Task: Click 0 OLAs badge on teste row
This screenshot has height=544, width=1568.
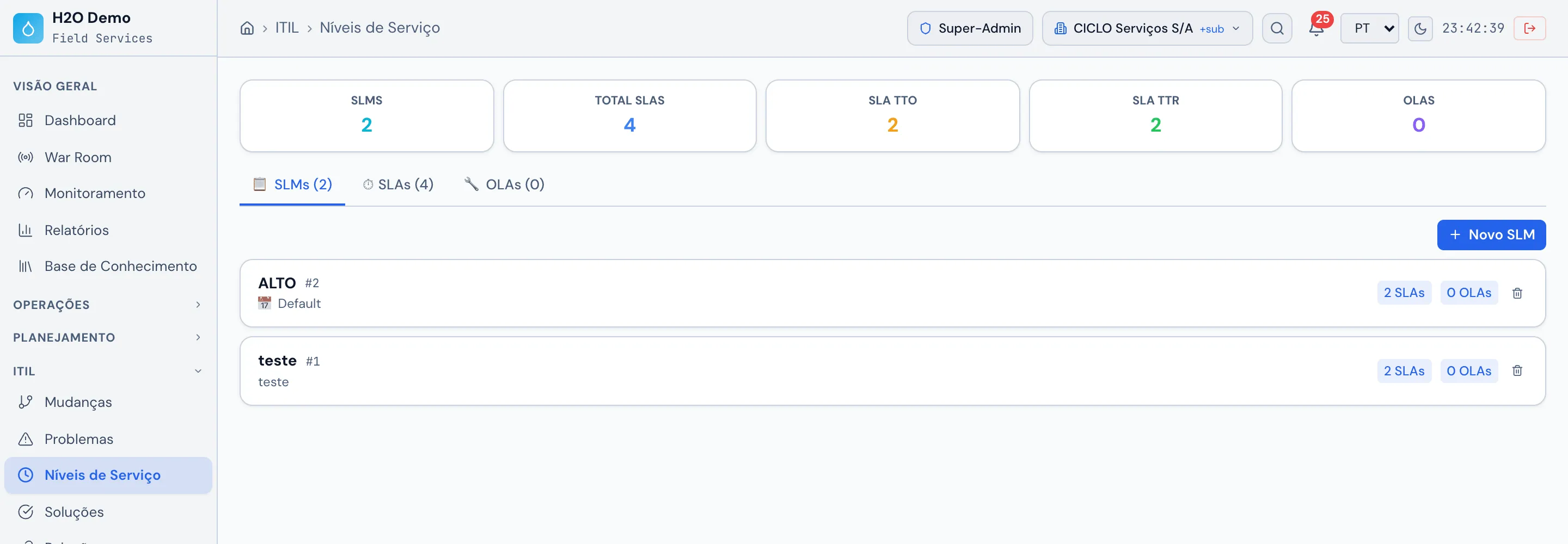Action: tap(1469, 370)
